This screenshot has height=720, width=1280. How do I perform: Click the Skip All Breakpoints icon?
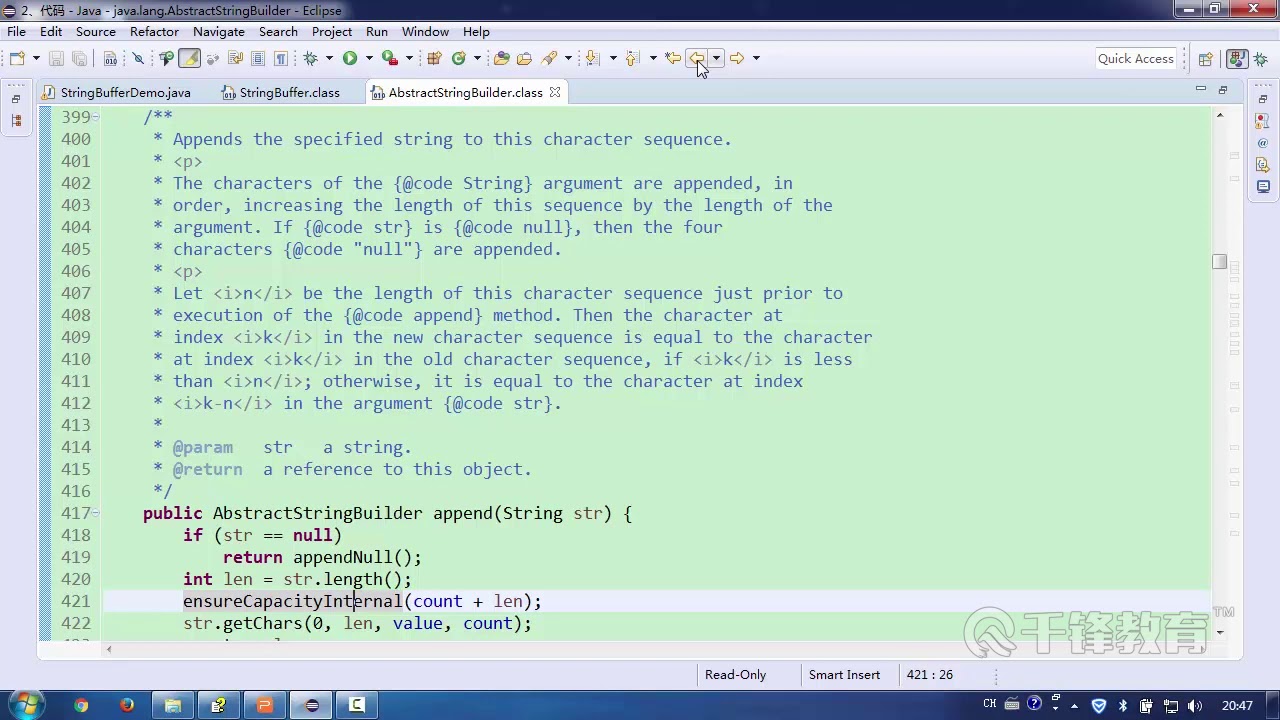click(x=139, y=58)
